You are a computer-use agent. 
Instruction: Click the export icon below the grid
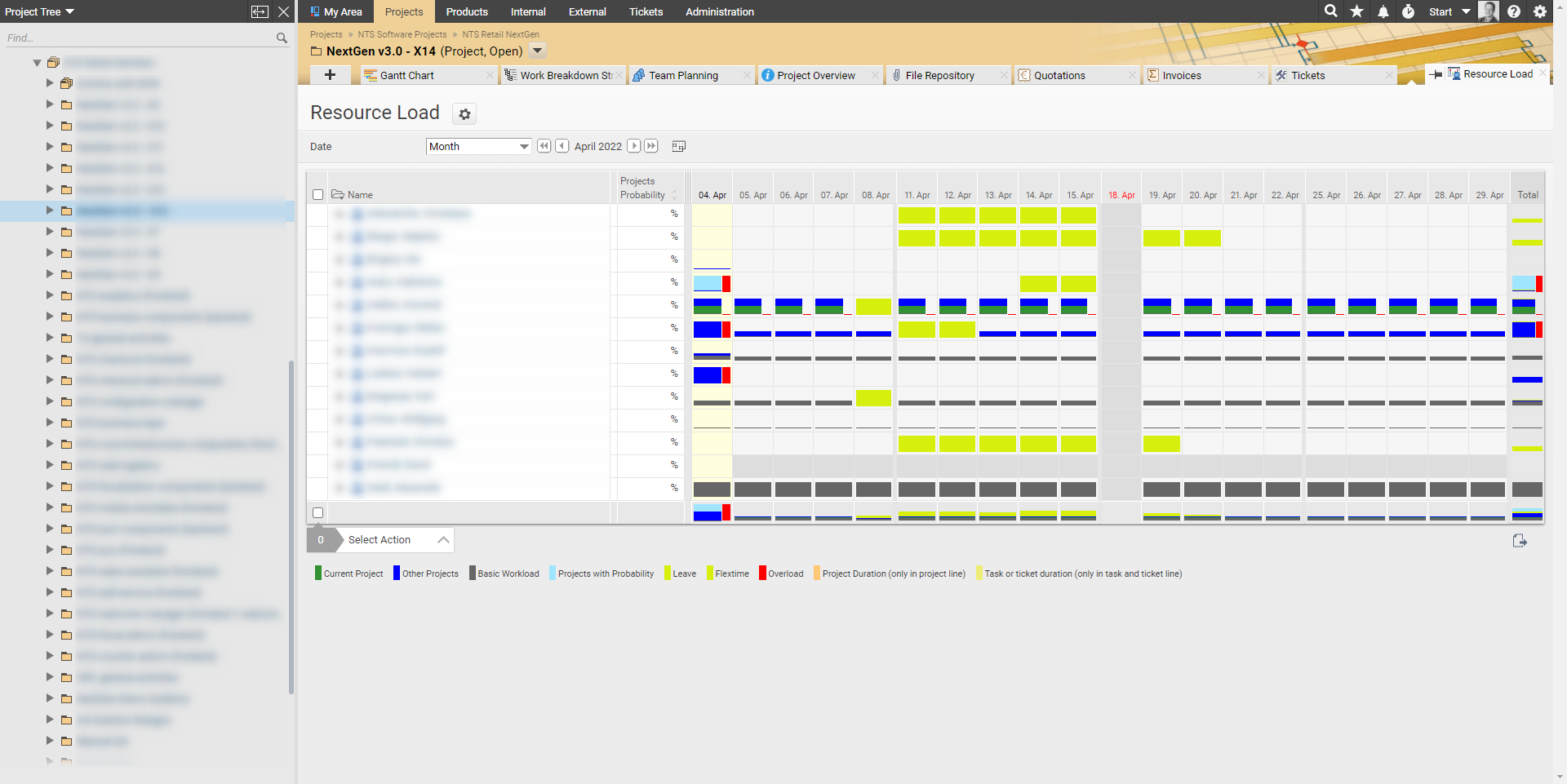point(1519,541)
